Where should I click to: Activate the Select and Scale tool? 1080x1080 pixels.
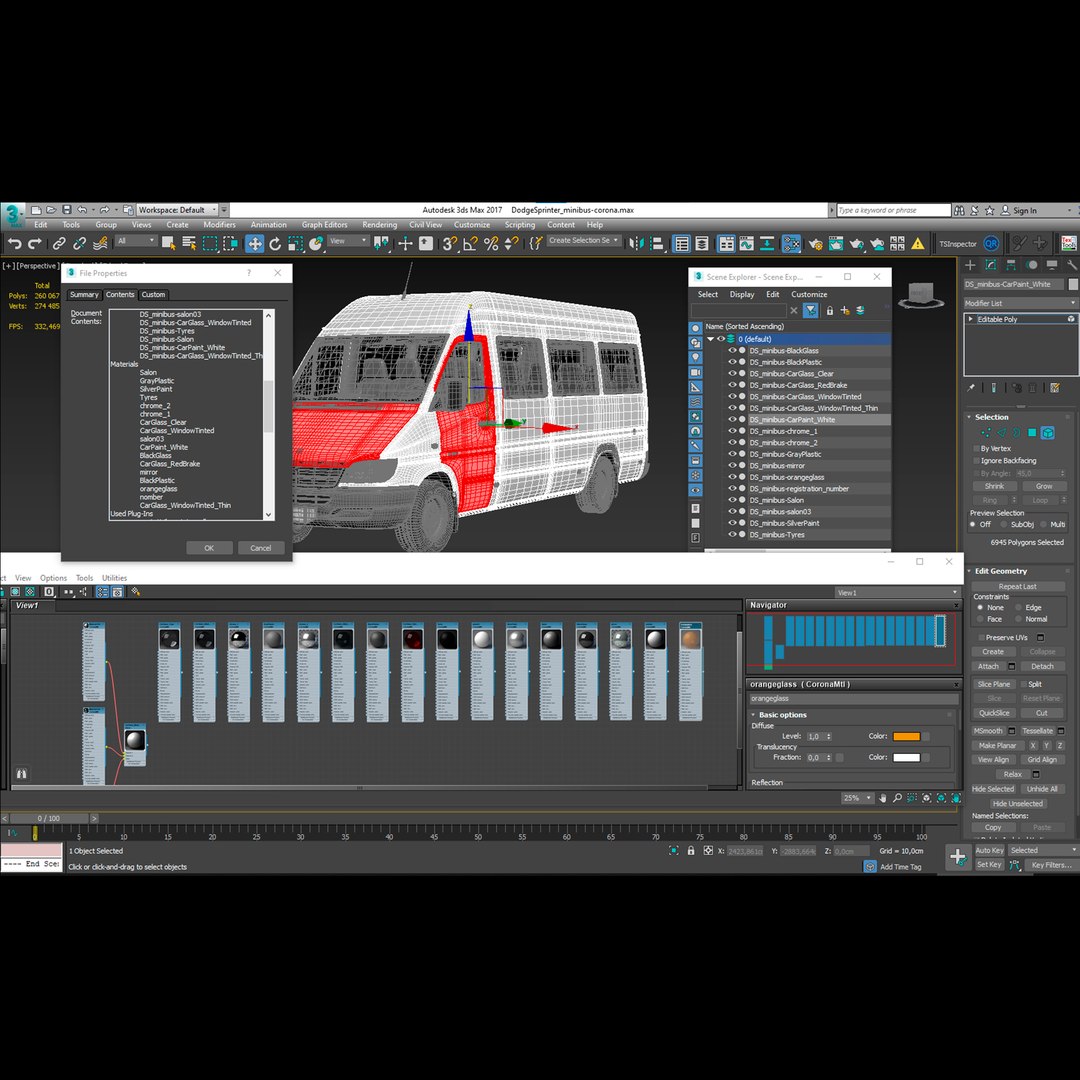(x=295, y=243)
